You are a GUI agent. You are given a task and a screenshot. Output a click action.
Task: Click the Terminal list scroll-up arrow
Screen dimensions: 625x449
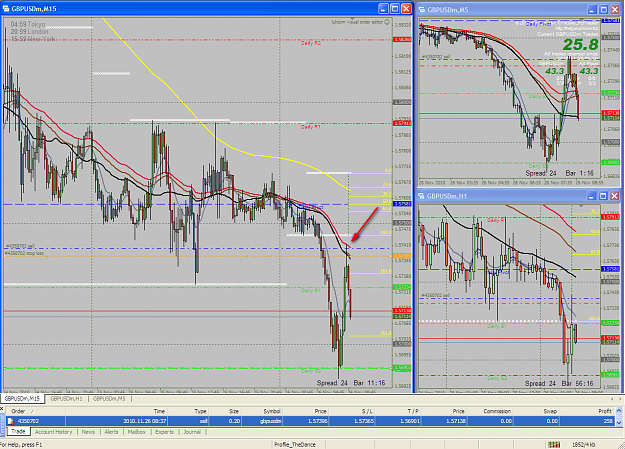[619, 410]
